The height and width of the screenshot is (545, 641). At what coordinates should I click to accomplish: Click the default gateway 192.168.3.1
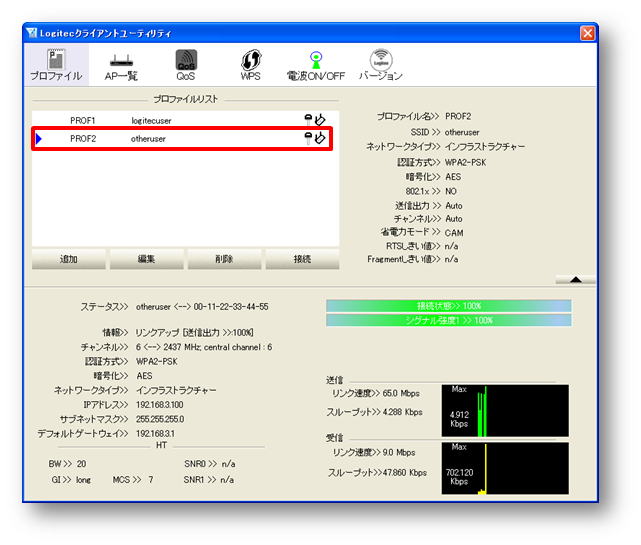(x=155, y=433)
